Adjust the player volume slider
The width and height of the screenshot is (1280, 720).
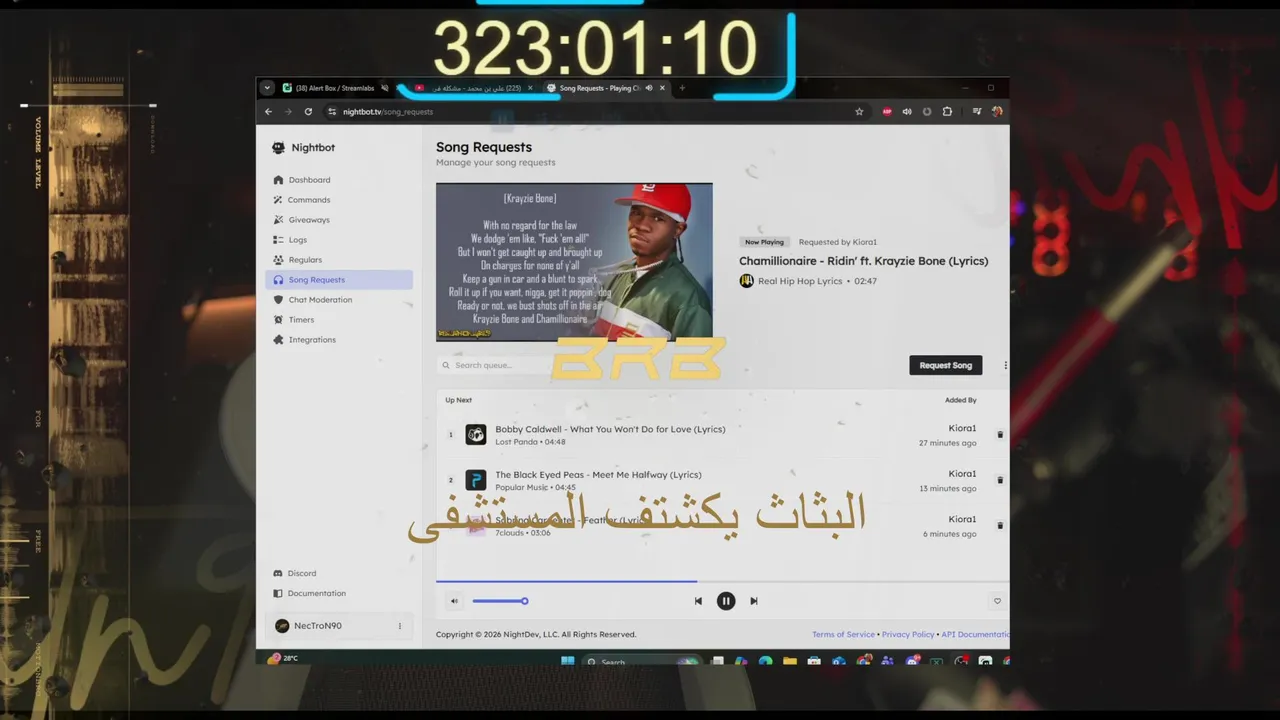(x=500, y=601)
